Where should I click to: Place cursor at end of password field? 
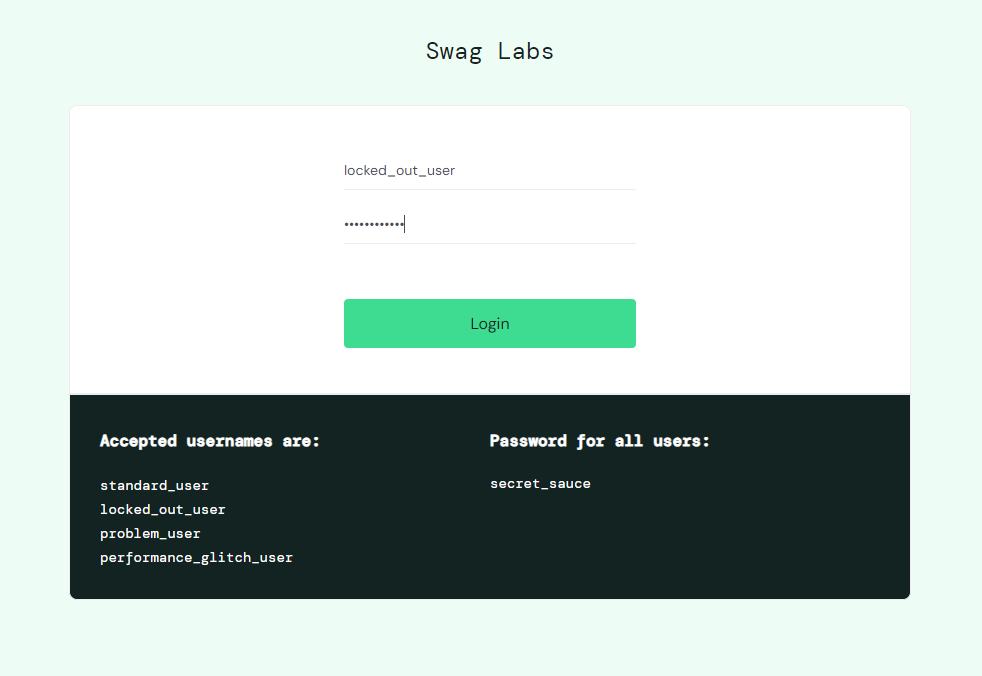[x=404, y=222]
